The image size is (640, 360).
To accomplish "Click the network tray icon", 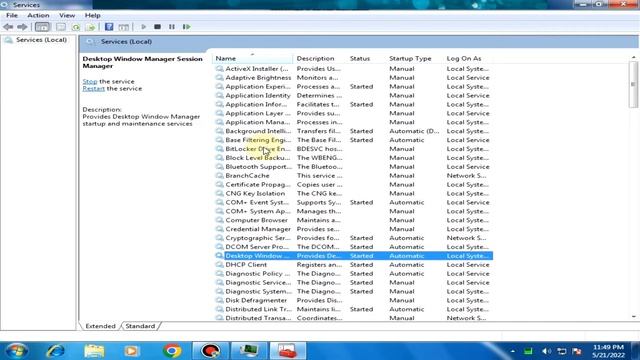I will click(x=562, y=351).
